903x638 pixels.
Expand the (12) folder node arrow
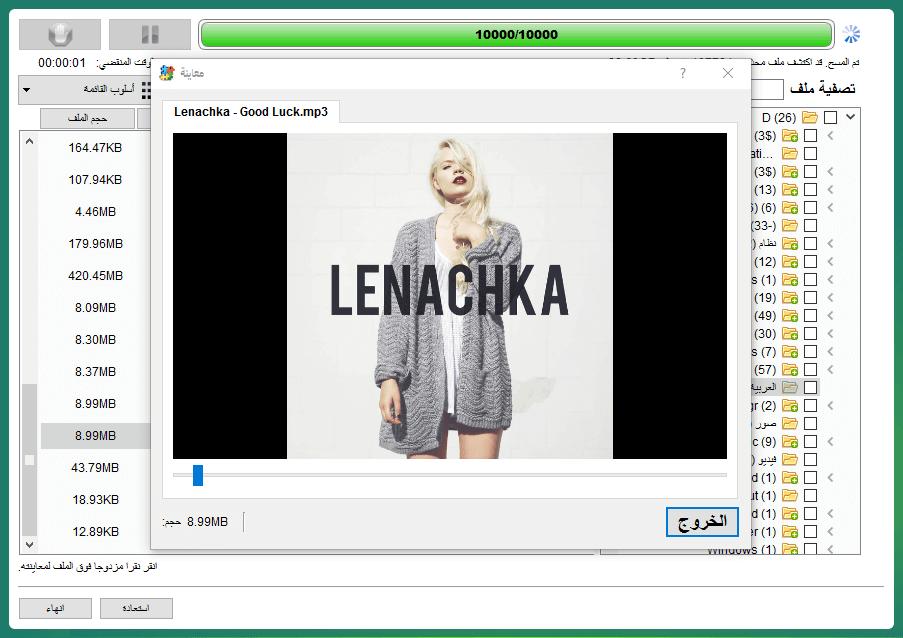tap(830, 261)
